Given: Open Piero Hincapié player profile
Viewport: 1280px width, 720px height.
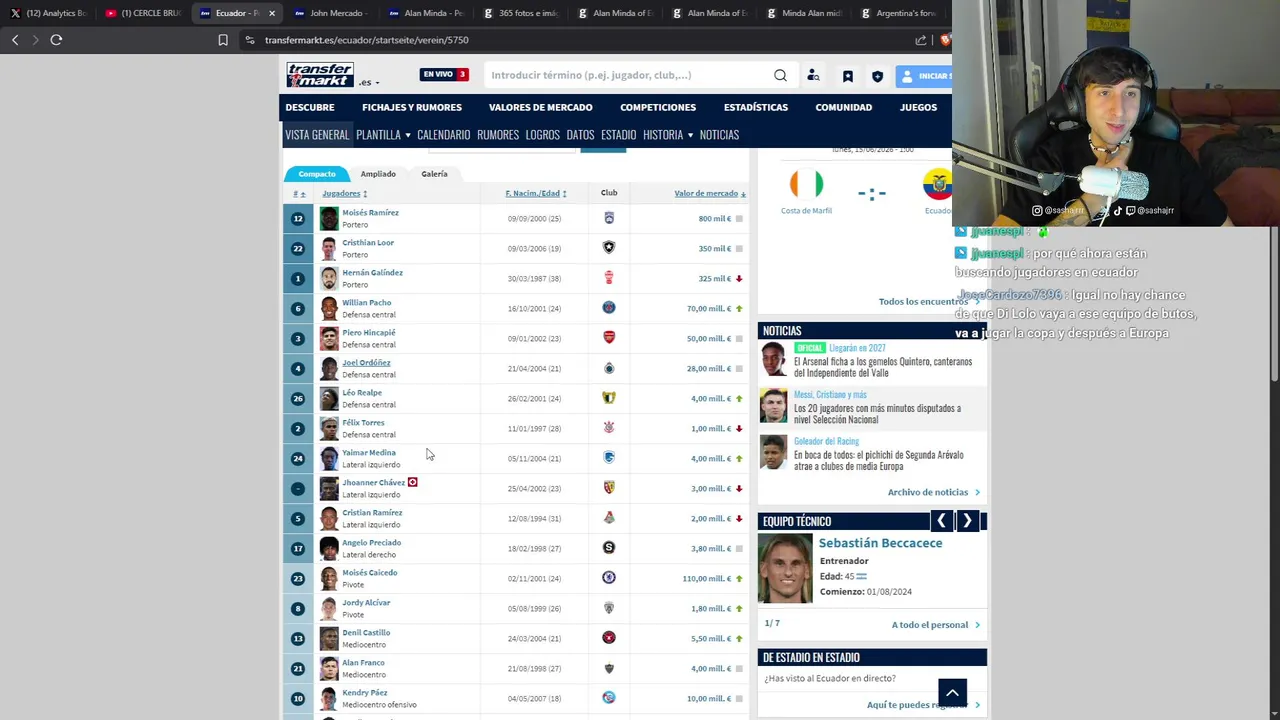Looking at the screenshot, I should [x=369, y=333].
